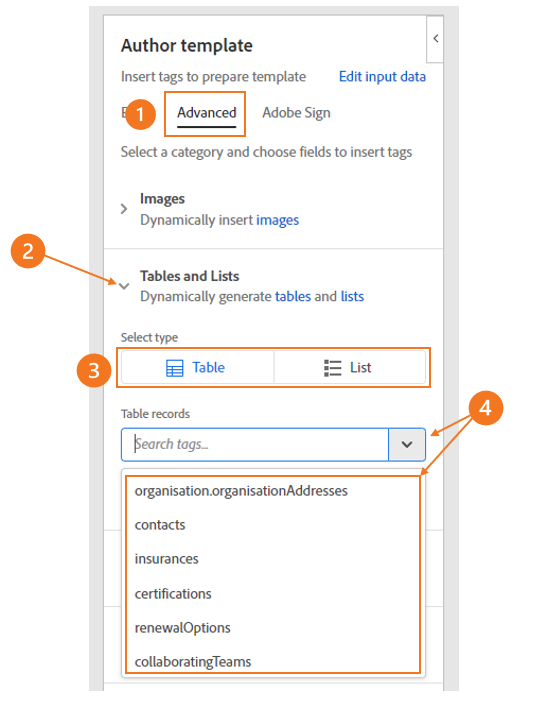This screenshot has width=556, height=703.
Task: Open the images help link
Action: click(277, 220)
